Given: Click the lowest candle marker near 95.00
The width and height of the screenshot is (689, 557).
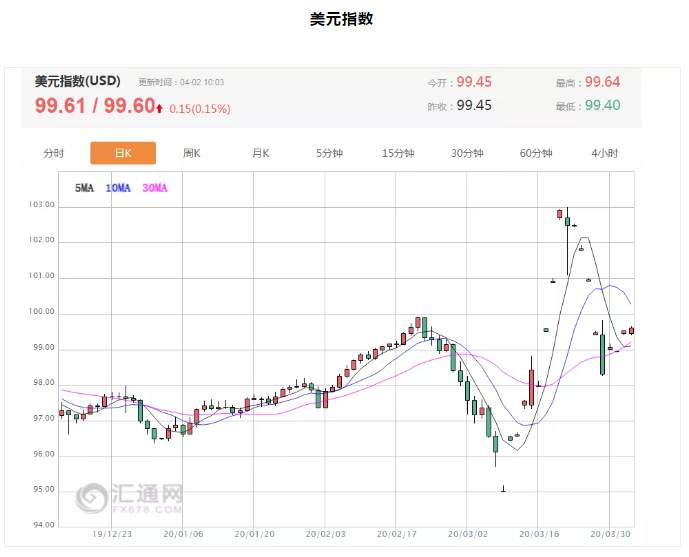Looking at the screenshot, I should [504, 488].
